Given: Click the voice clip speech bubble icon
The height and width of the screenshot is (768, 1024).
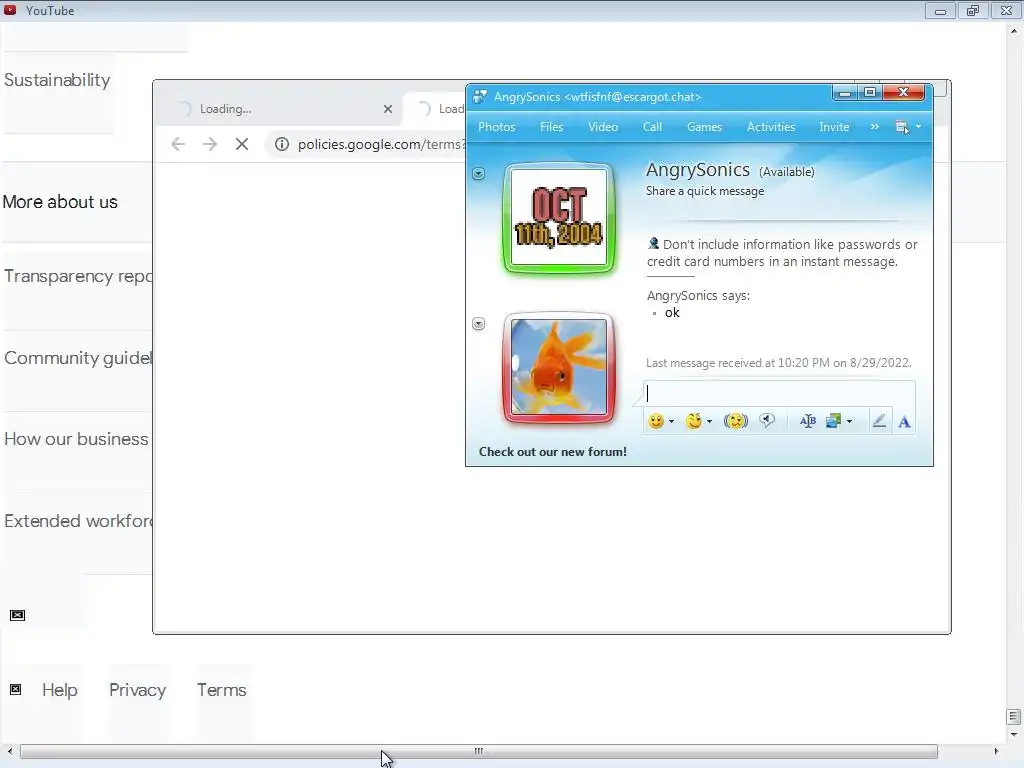Looking at the screenshot, I should (767, 421).
